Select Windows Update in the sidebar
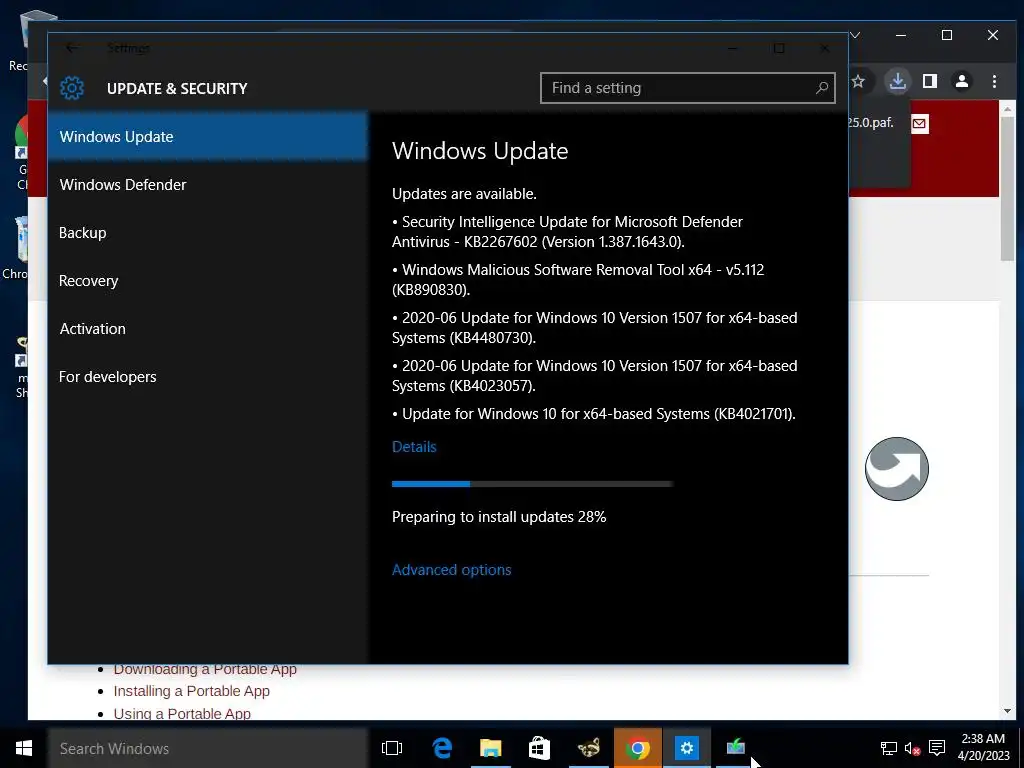The width and height of the screenshot is (1024, 768). tap(208, 136)
